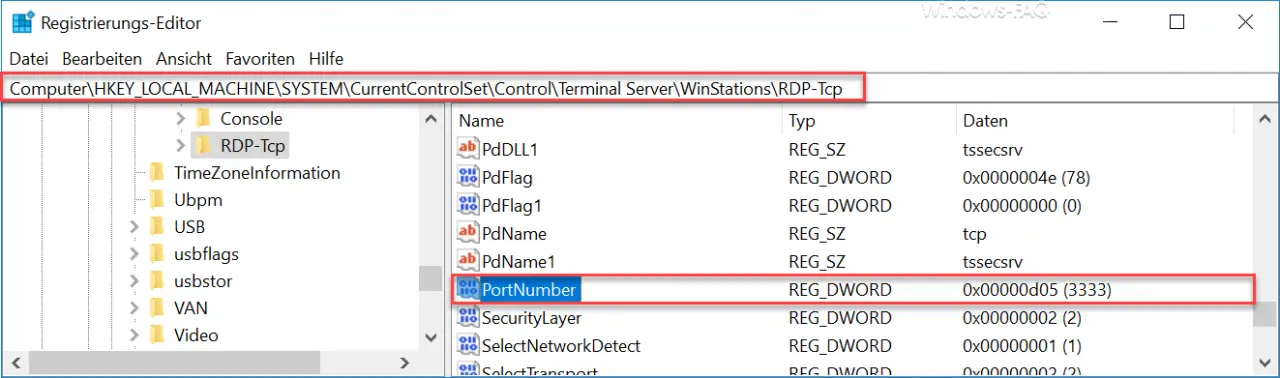Select the TimeZoneInformation folder icon
This screenshot has width=1280, height=378.
156,173
